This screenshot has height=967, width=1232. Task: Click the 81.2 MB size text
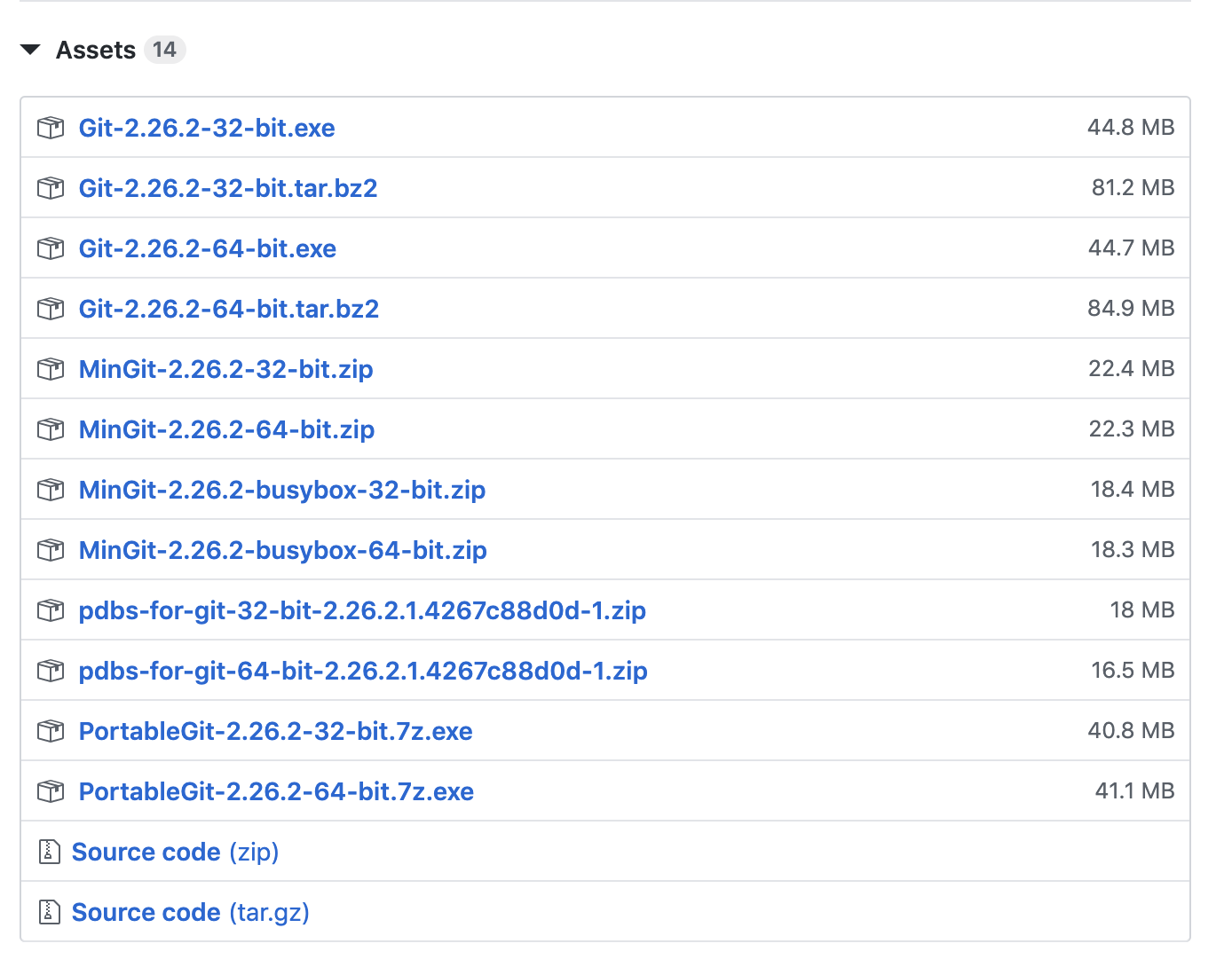[x=1133, y=188]
